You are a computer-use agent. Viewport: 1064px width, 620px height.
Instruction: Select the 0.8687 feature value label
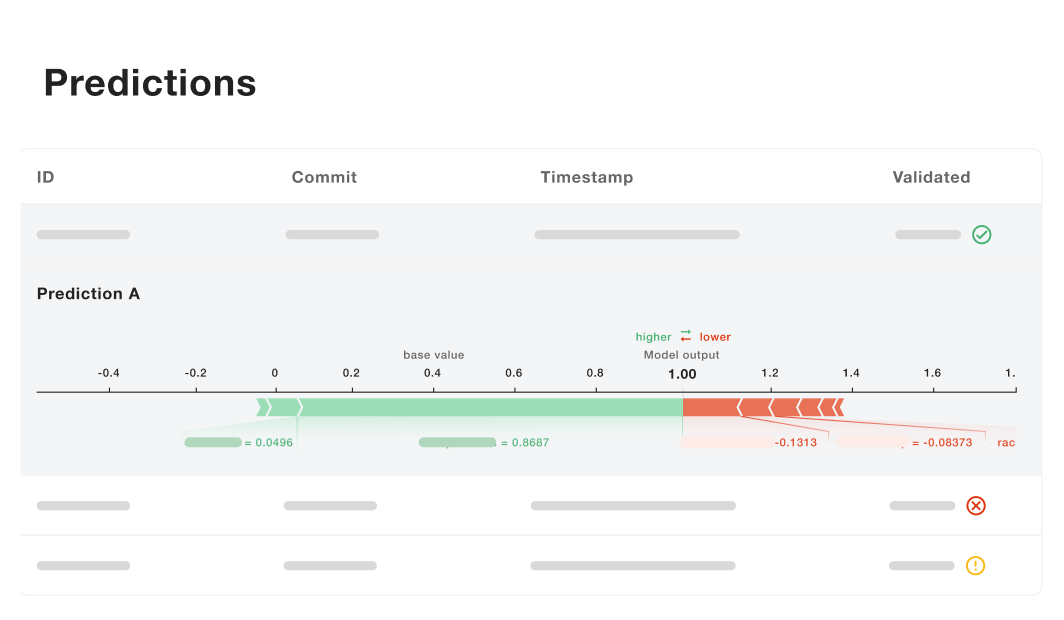click(x=525, y=442)
